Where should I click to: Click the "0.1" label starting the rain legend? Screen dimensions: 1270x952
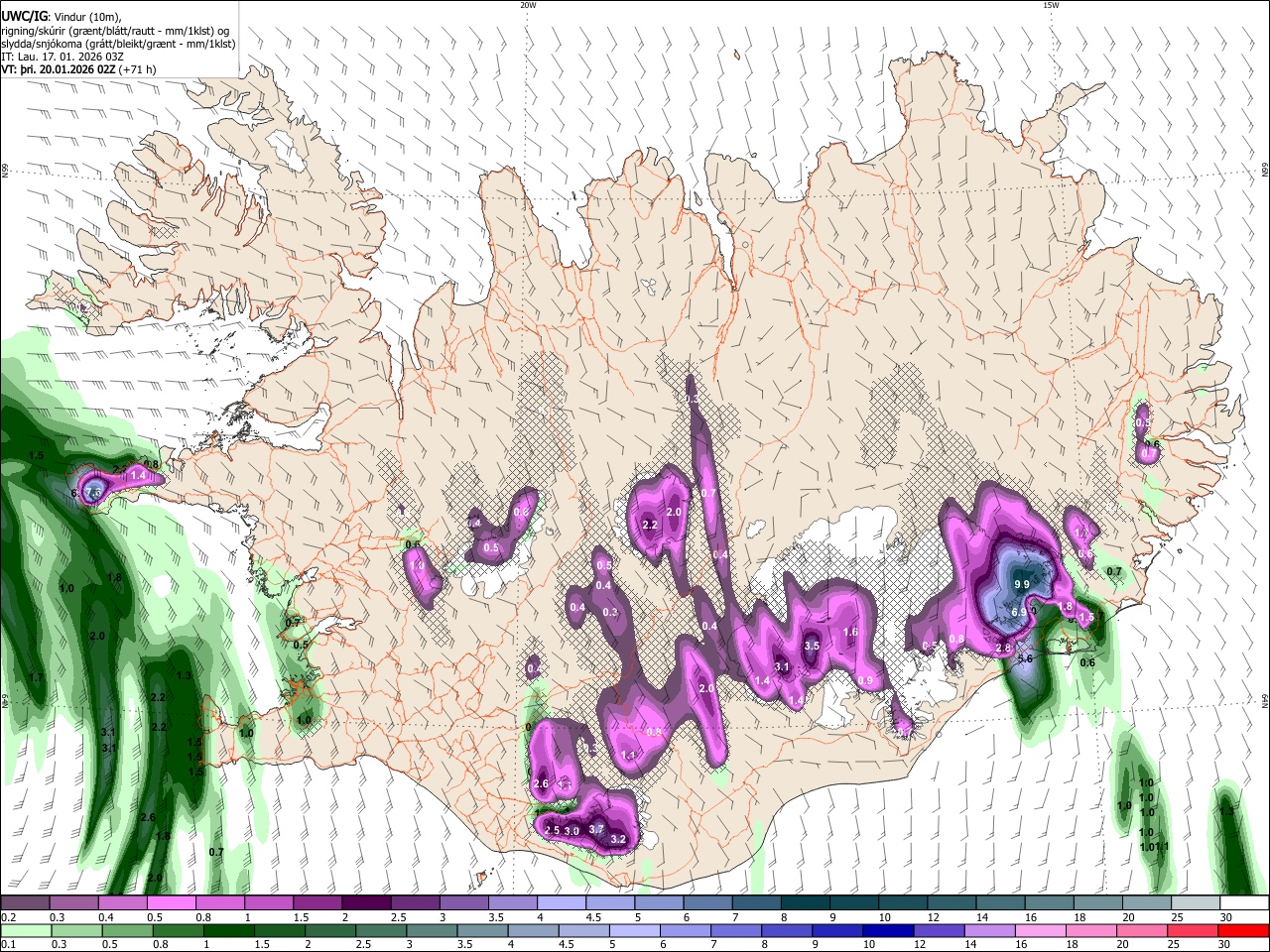coord(9,944)
